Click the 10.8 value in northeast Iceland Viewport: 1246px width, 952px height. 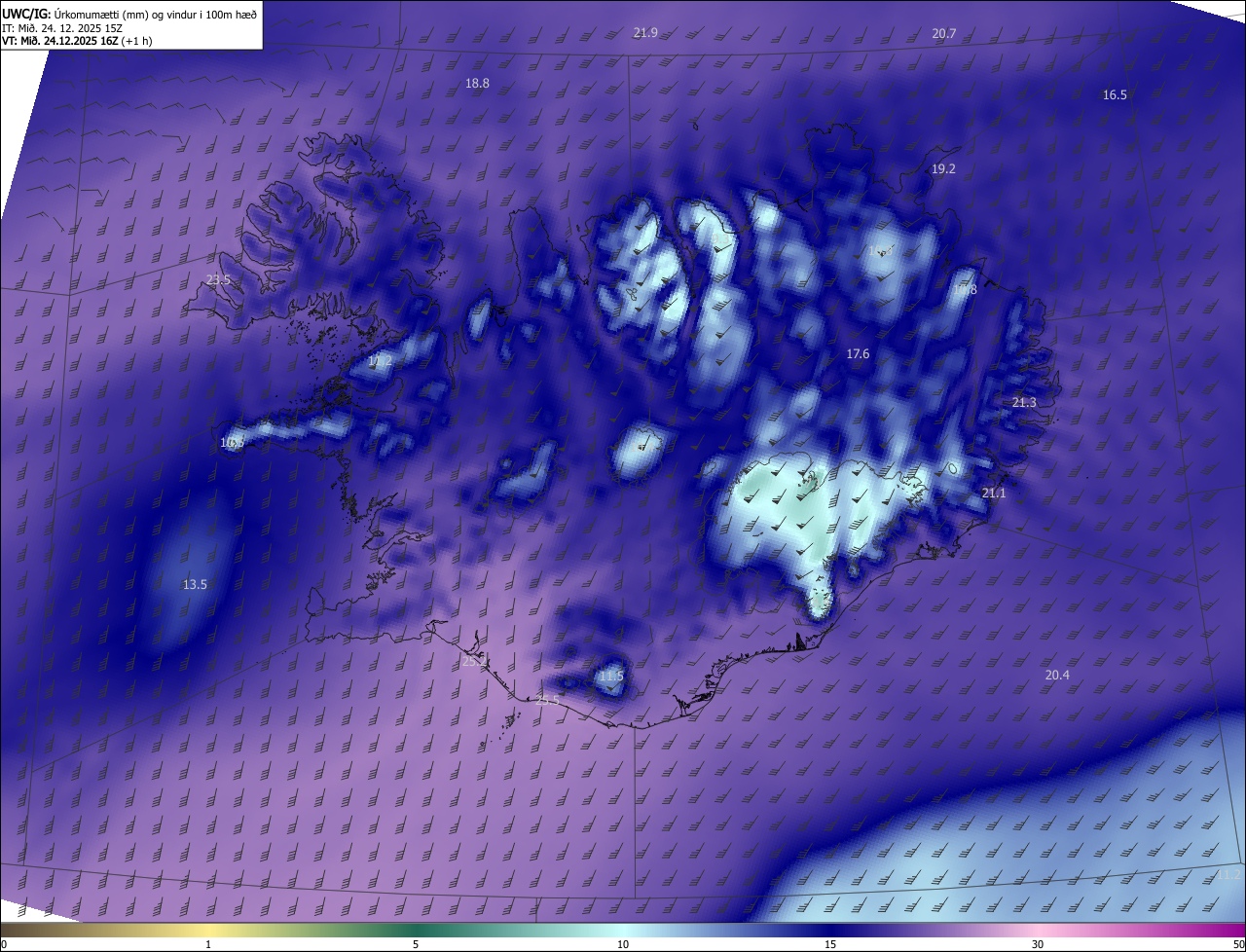coord(964,289)
